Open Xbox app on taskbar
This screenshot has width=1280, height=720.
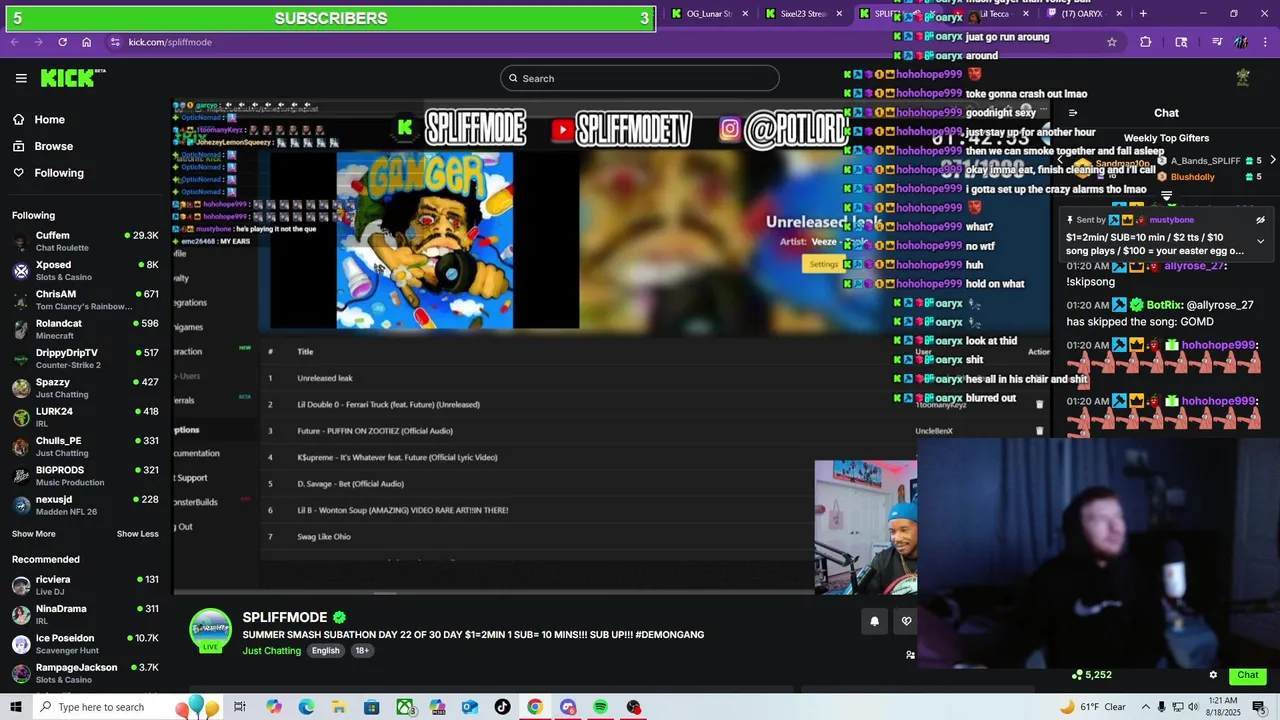coord(405,707)
